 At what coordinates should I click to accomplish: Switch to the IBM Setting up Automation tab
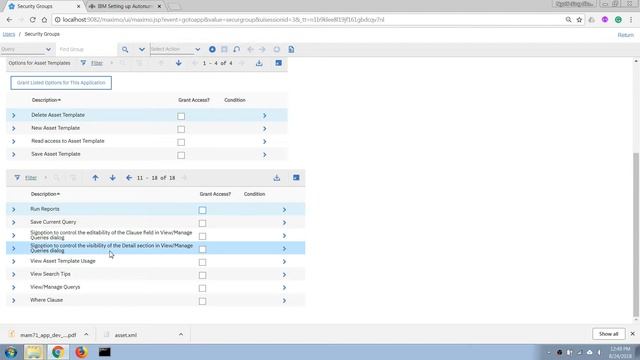(125, 6)
